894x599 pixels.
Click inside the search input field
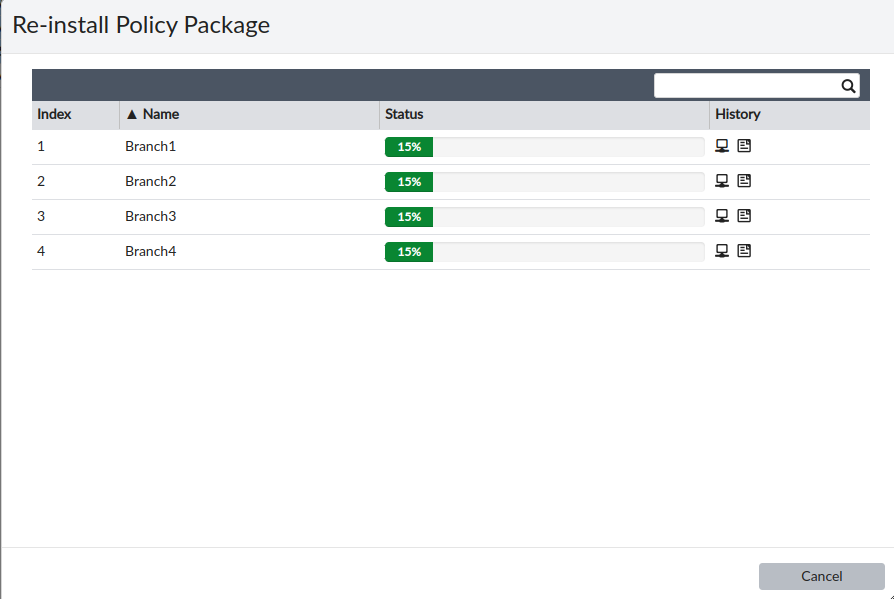tap(746, 86)
